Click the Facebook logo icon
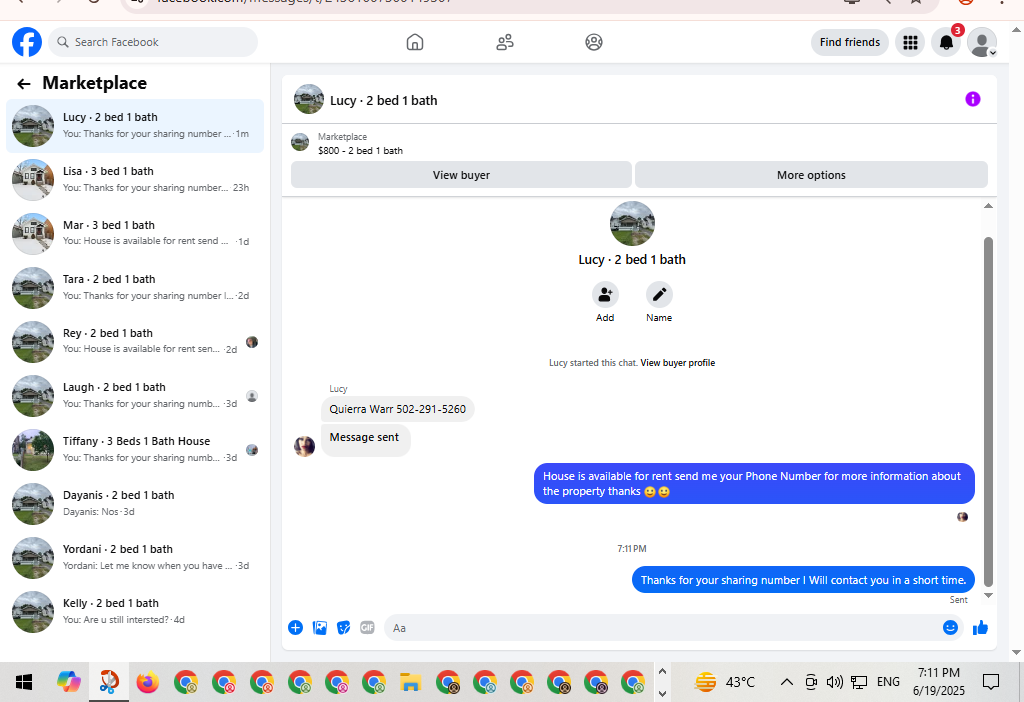The height and width of the screenshot is (702, 1024). point(27,42)
